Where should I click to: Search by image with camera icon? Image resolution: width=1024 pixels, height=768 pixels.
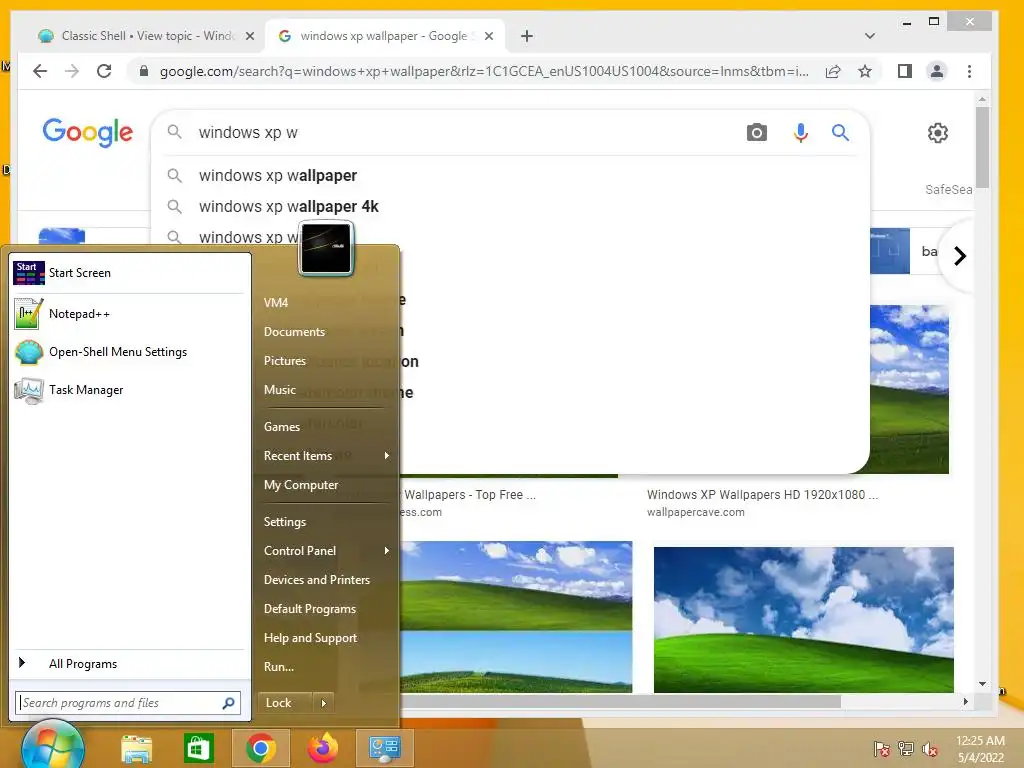point(756,133)
